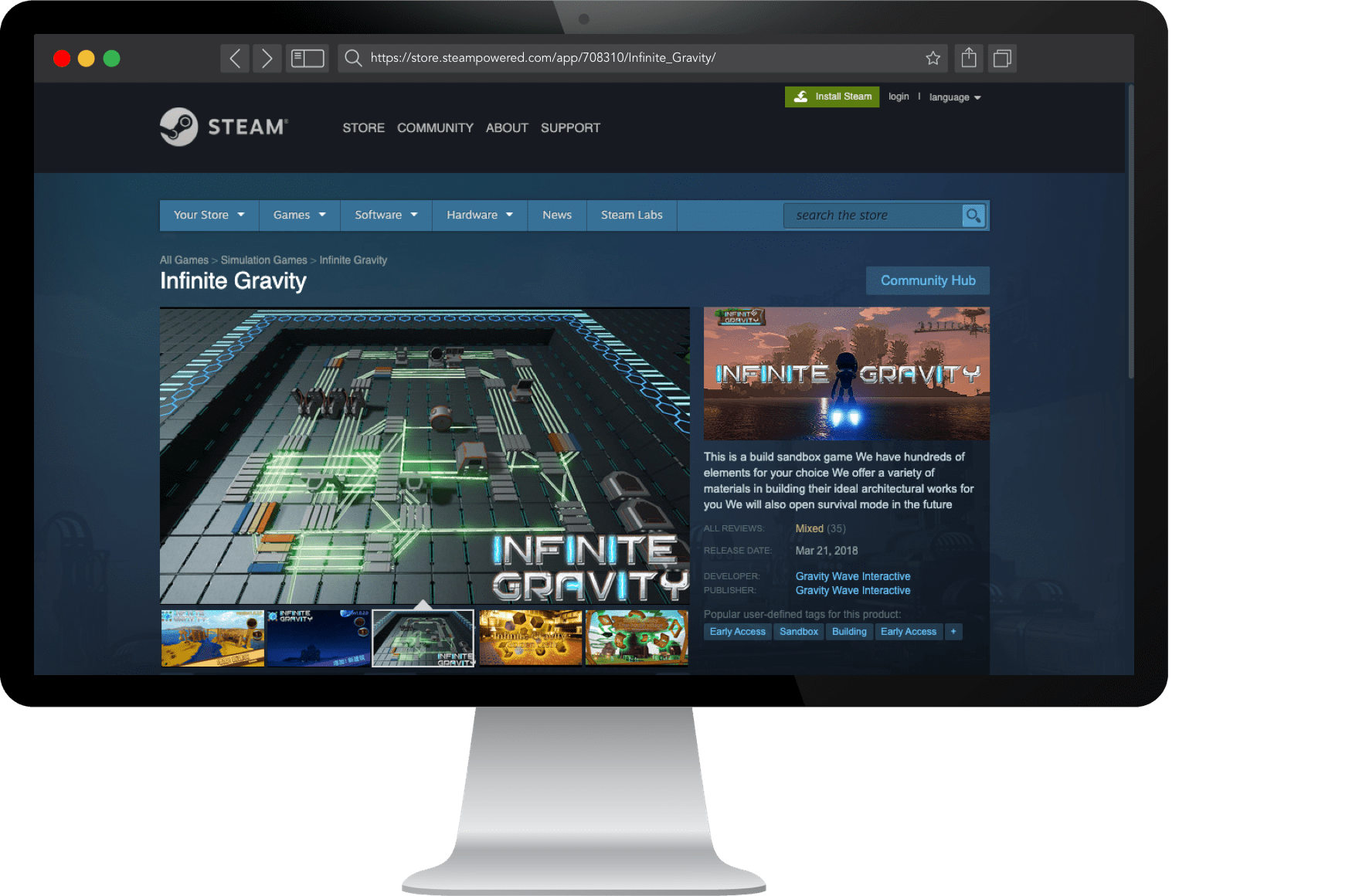Click the yellow minimize window button
Viewport: 1359px width, 896px height.
pyautogui.click(x=87, y=59)
